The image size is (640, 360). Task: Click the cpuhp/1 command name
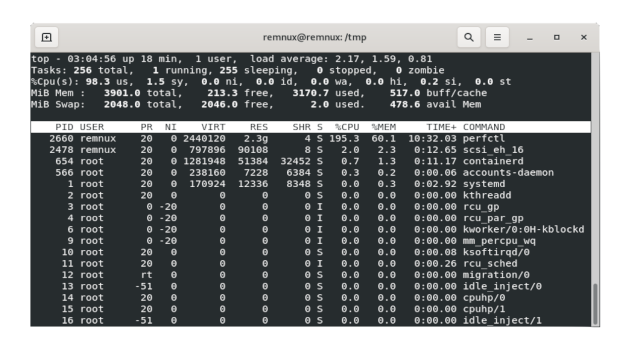coord(483,309)
